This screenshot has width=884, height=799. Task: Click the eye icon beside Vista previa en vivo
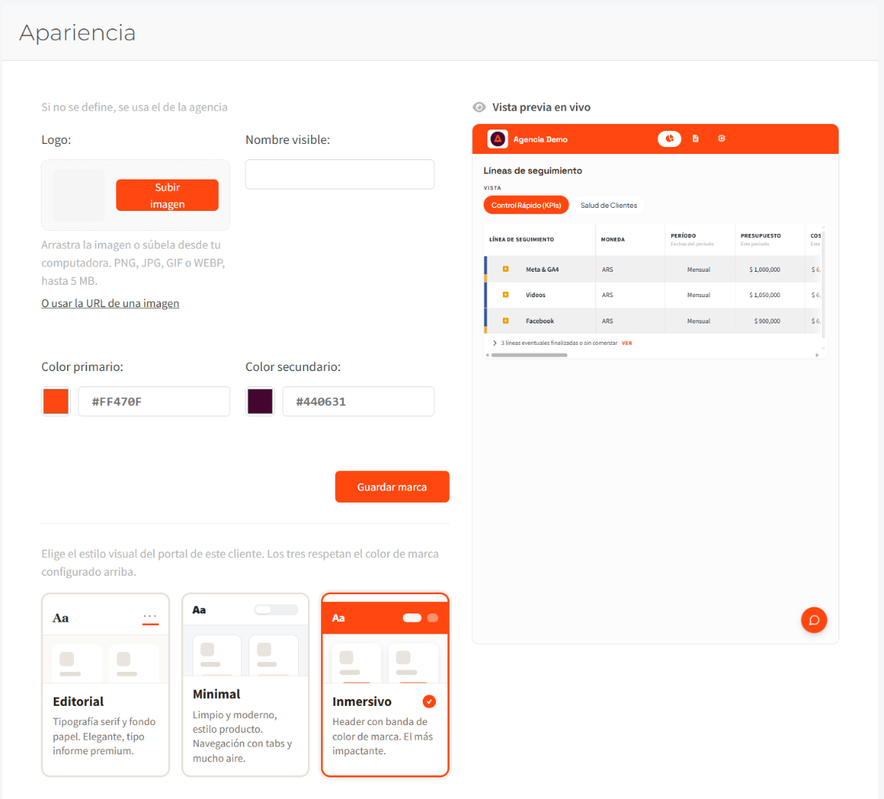[x=479, y=107]
